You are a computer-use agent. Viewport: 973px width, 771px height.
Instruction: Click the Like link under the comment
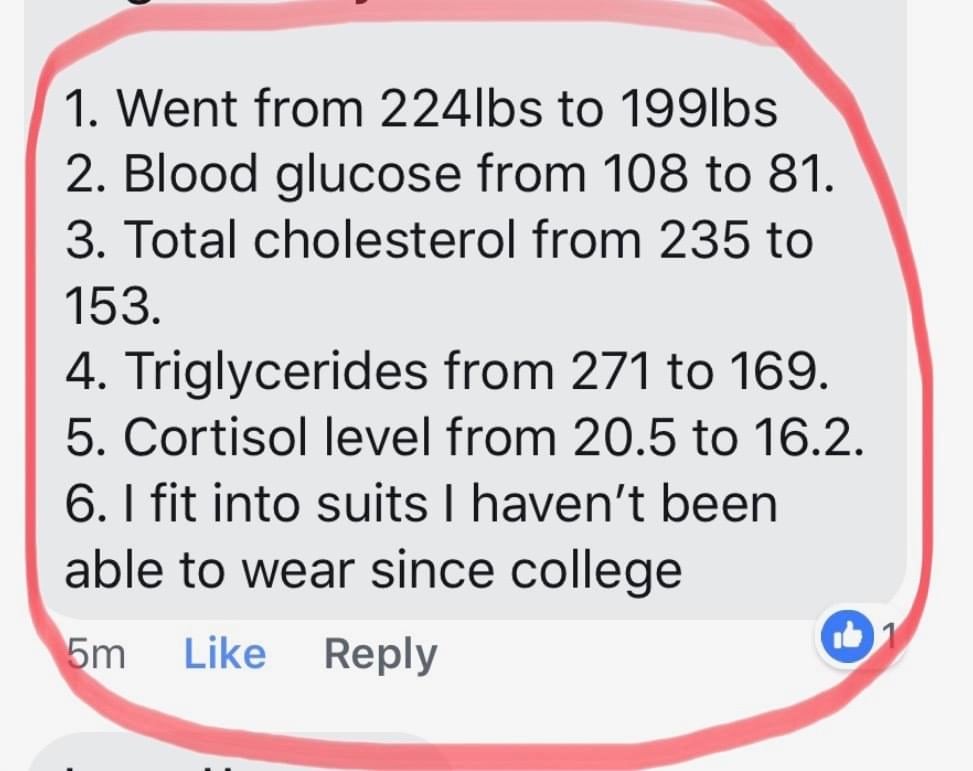(x=225, y=654)
